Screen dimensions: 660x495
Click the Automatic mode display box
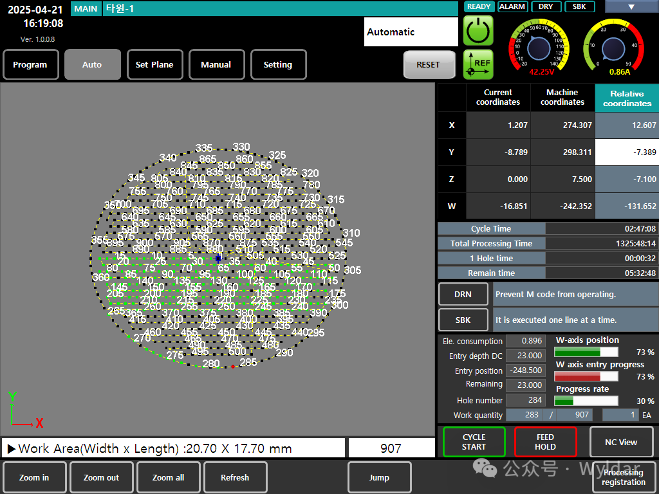coord(411,32)
